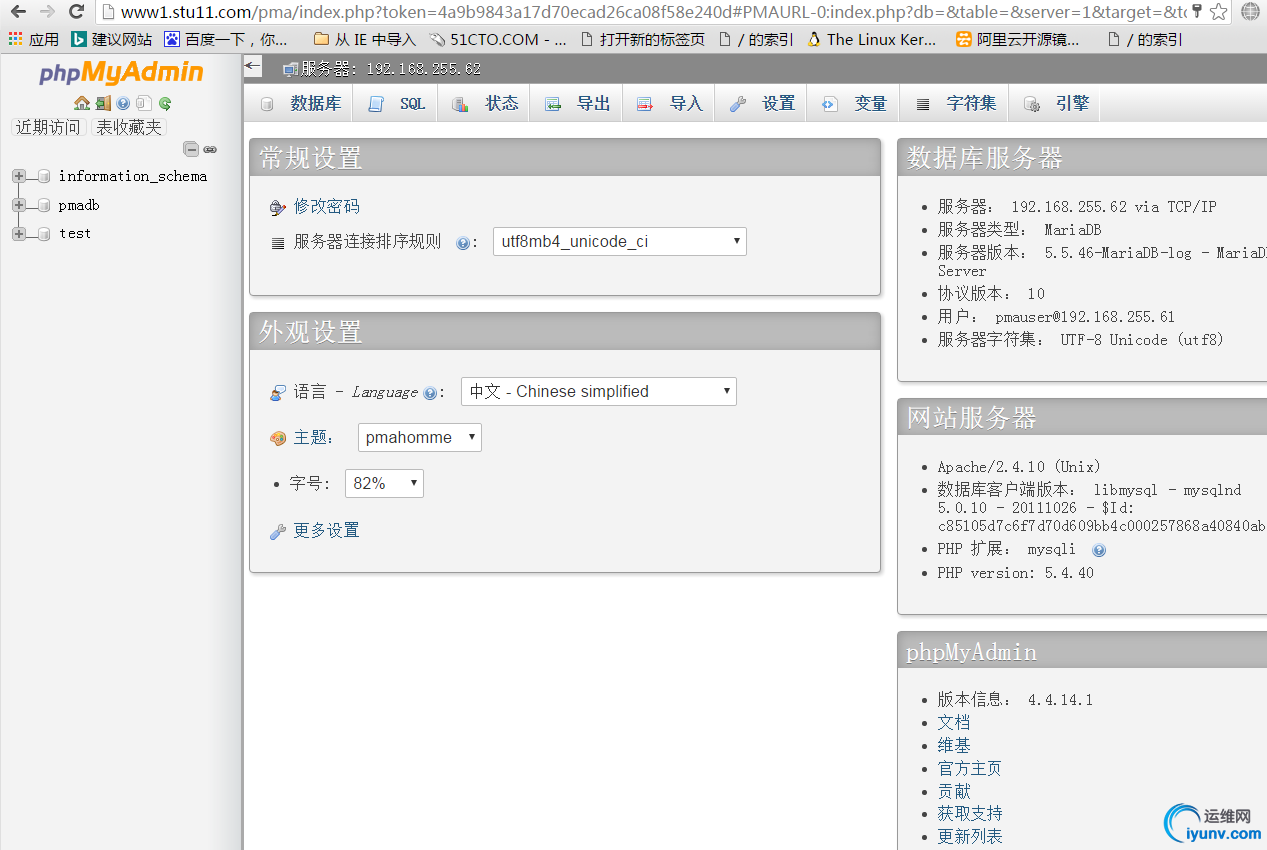Expand the test database node
Screen dimensions: 1267x850
(18, 233)
